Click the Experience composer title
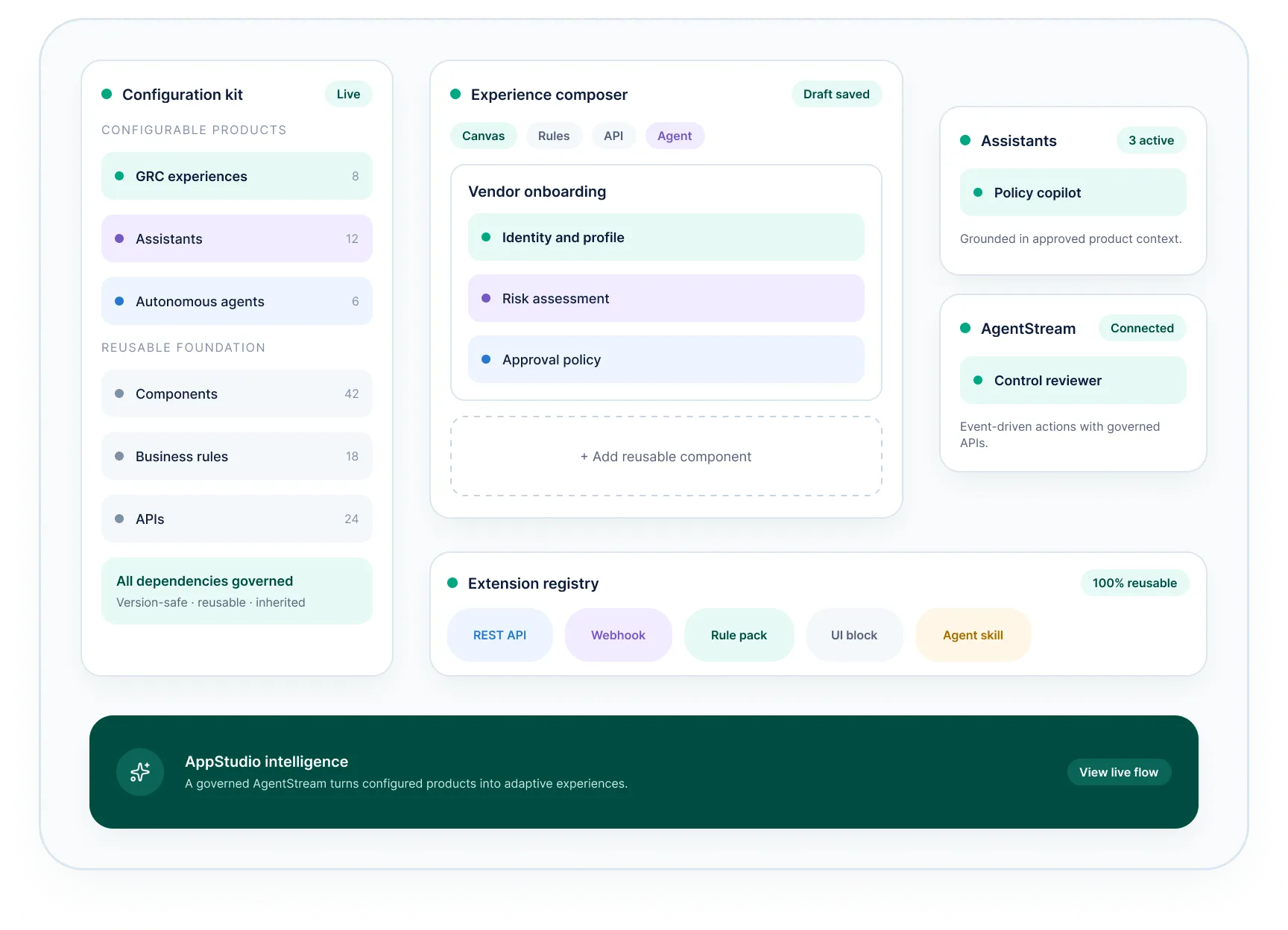This screenshot has height=930, width=1288. (549, 95)
